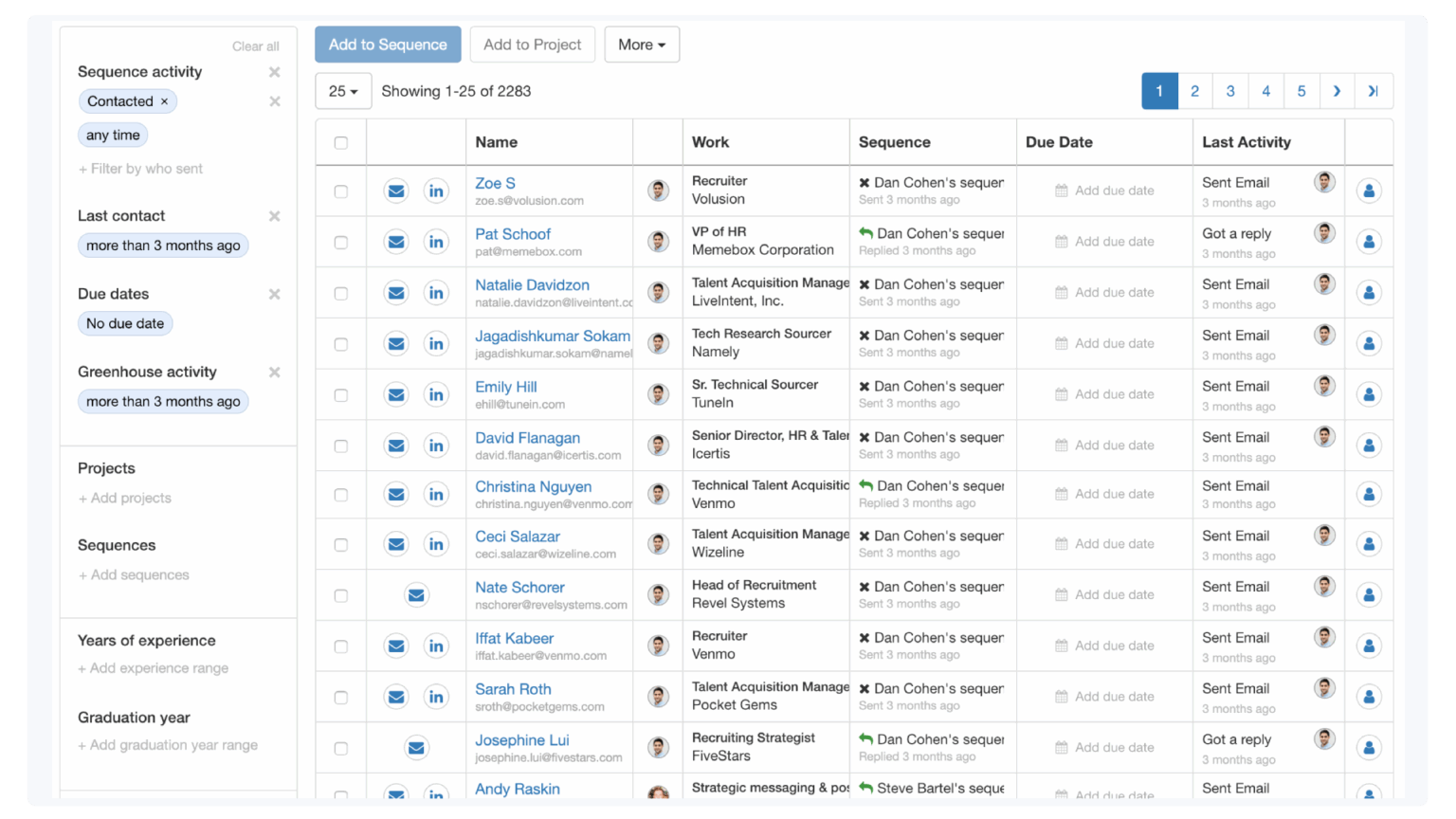Click the next page chevron in pagination
1456x819 pixels.
(x=1337, y=90)
